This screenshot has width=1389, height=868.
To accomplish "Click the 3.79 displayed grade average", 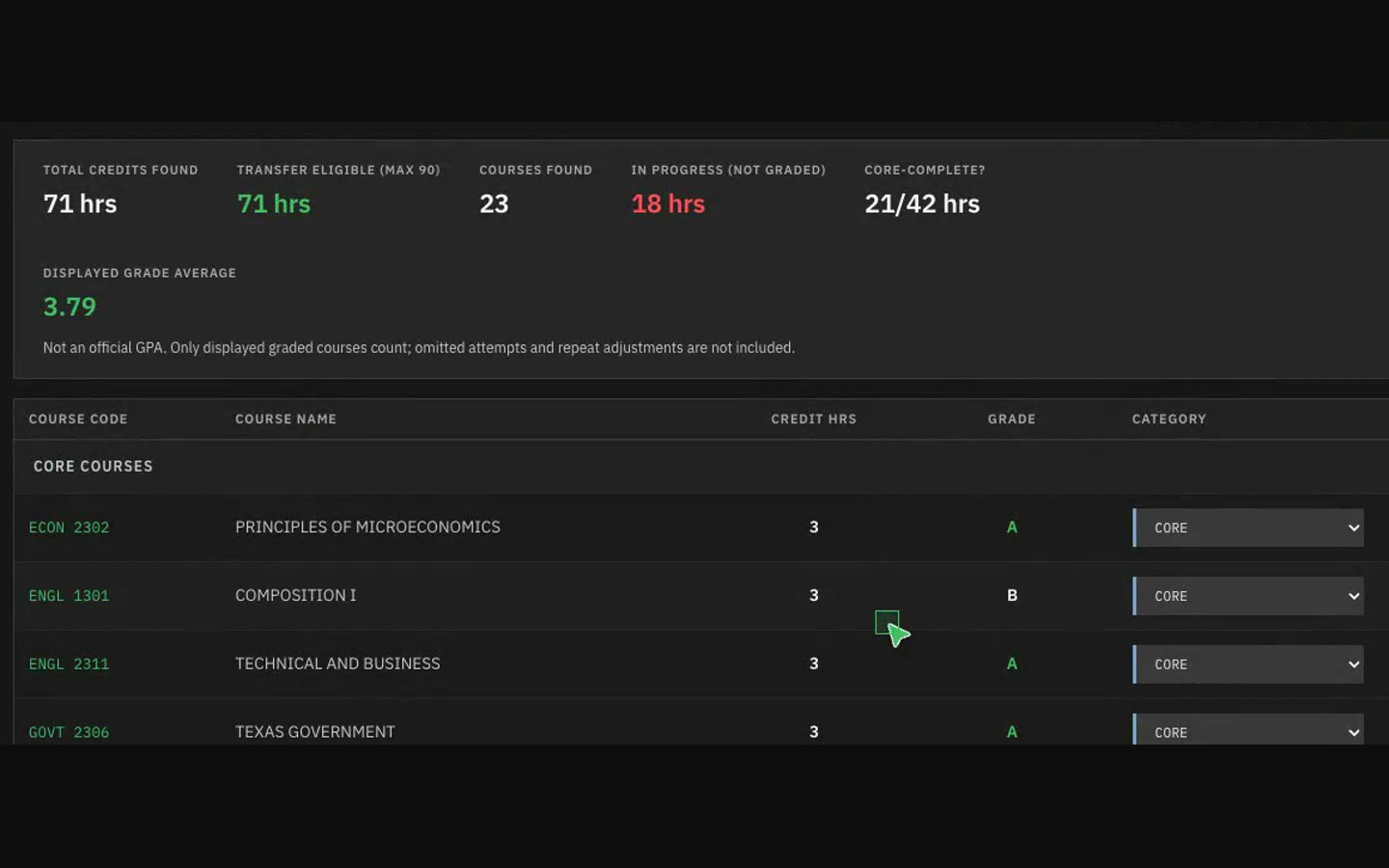I will (x=69, y=307).
